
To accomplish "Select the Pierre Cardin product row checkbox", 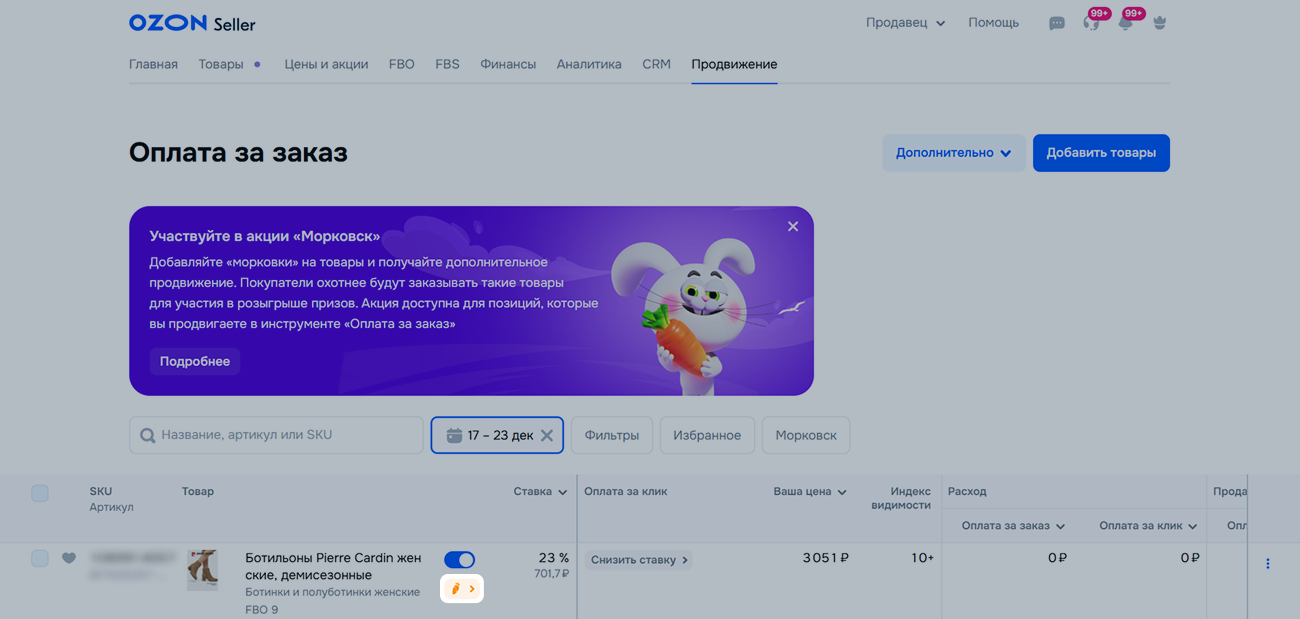I will [x=40, y=558].
